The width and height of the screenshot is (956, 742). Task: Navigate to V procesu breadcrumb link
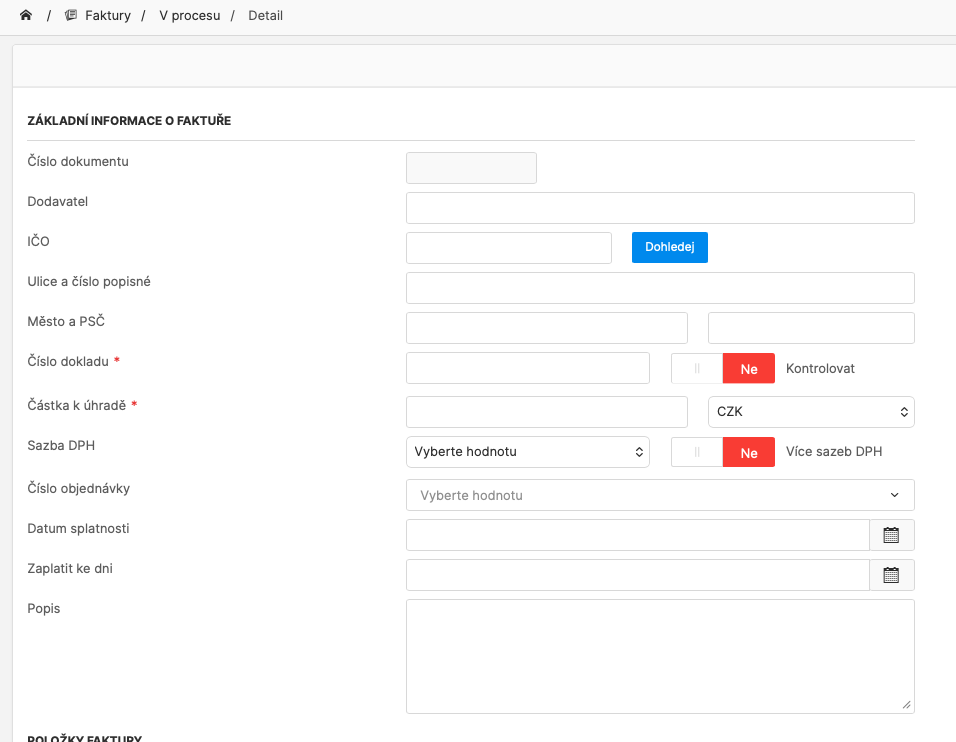pyautogui.click(x=189, y=16)
